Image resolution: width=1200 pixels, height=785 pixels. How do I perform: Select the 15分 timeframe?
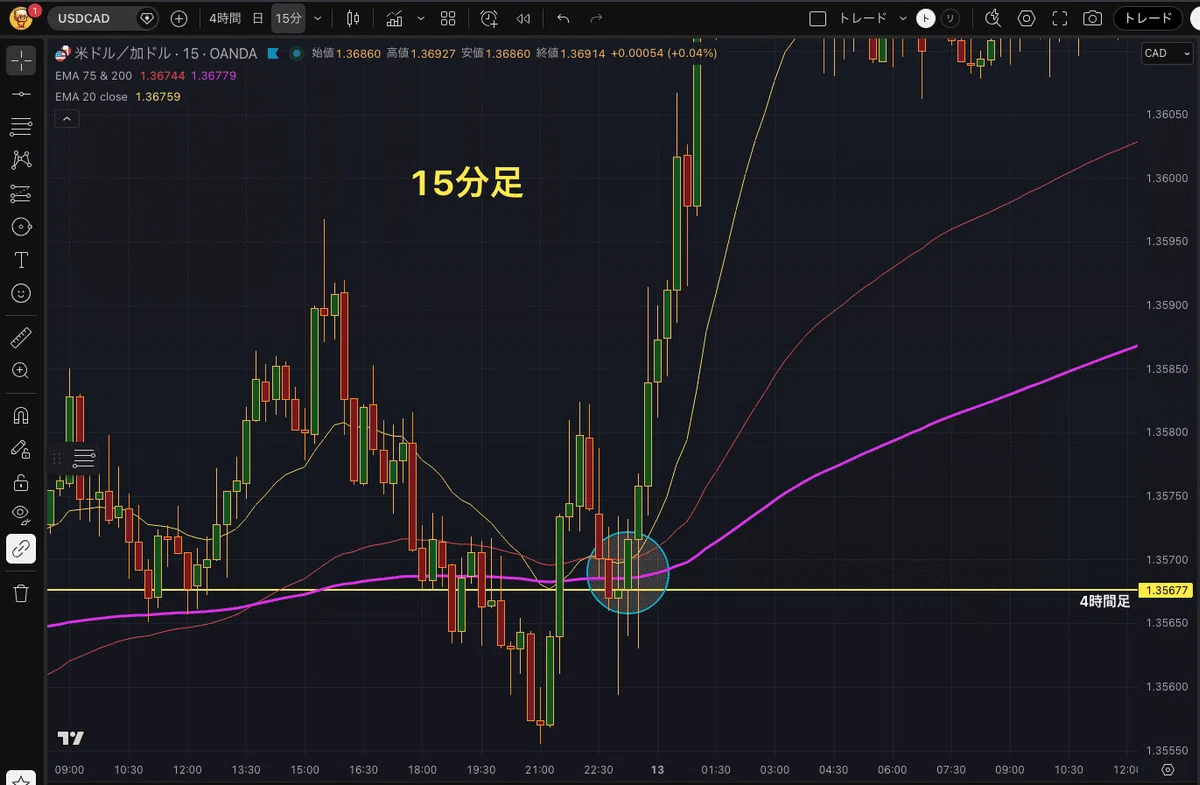click(x=288, y=18)
